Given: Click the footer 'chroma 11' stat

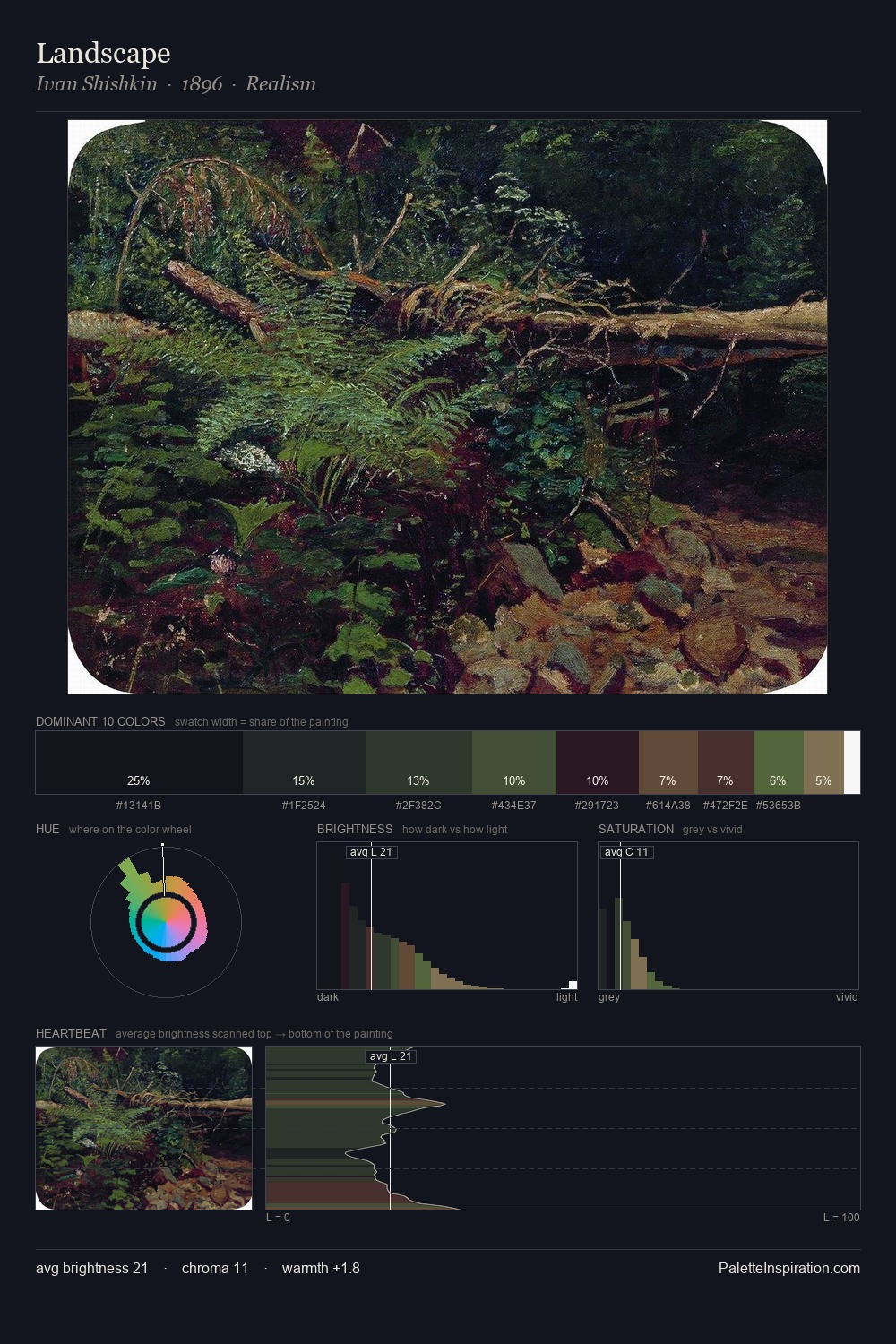Looking at the screenshot, I should tap(215, 1268).
